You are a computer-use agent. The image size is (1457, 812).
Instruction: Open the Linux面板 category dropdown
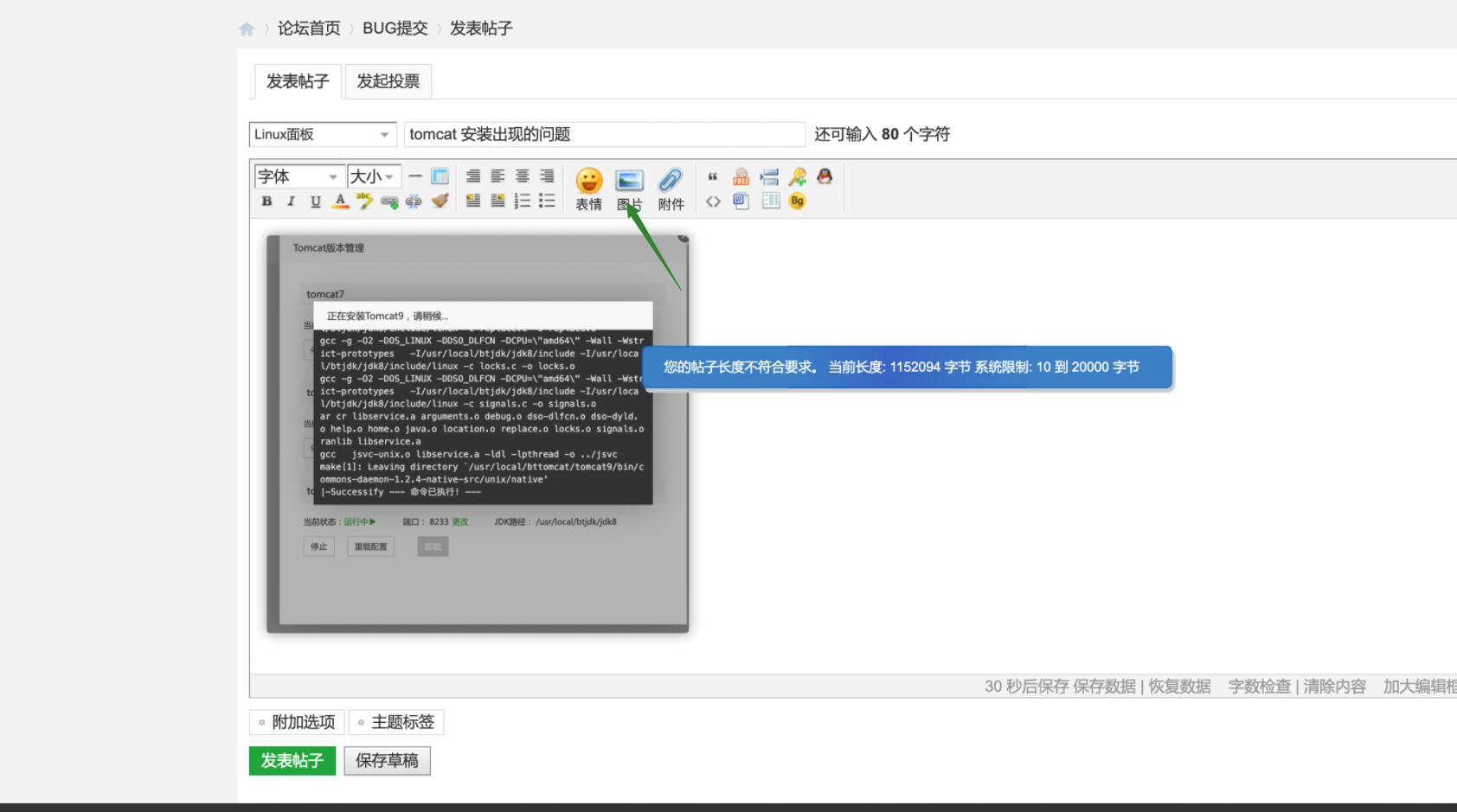[x=323, y=134]
